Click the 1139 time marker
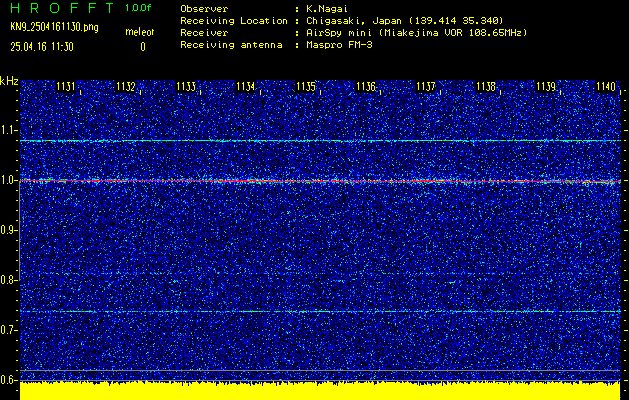The height and width of the screenshot is (400, 629). pos(546,87)
